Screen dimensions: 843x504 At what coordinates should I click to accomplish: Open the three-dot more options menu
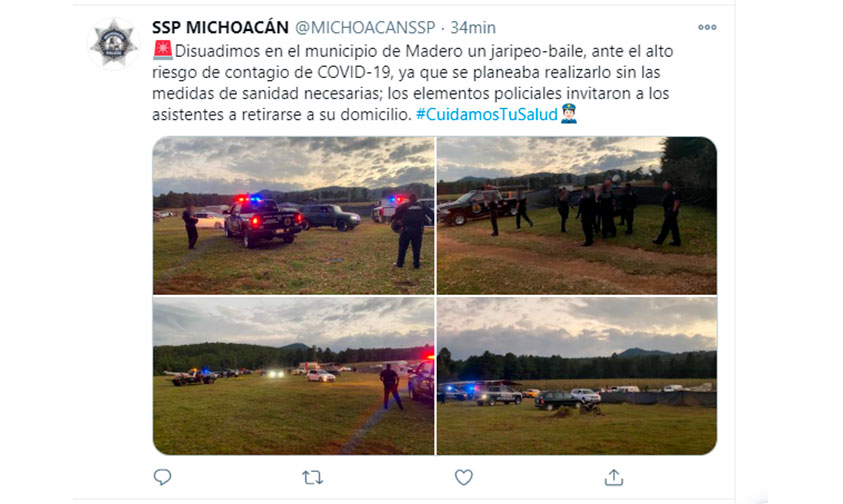click(x=707, y=27)
